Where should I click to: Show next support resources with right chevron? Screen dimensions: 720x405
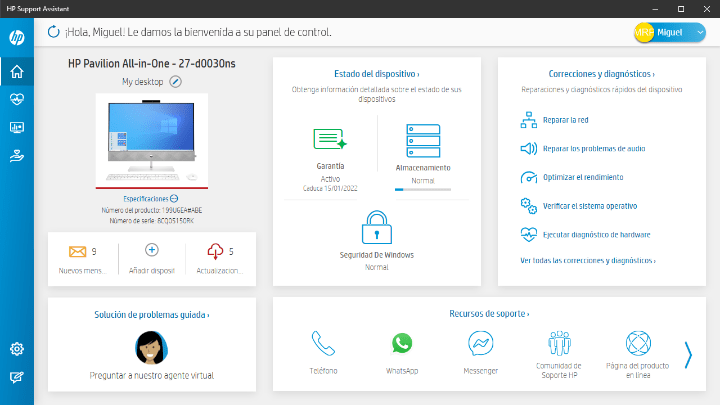688,355
